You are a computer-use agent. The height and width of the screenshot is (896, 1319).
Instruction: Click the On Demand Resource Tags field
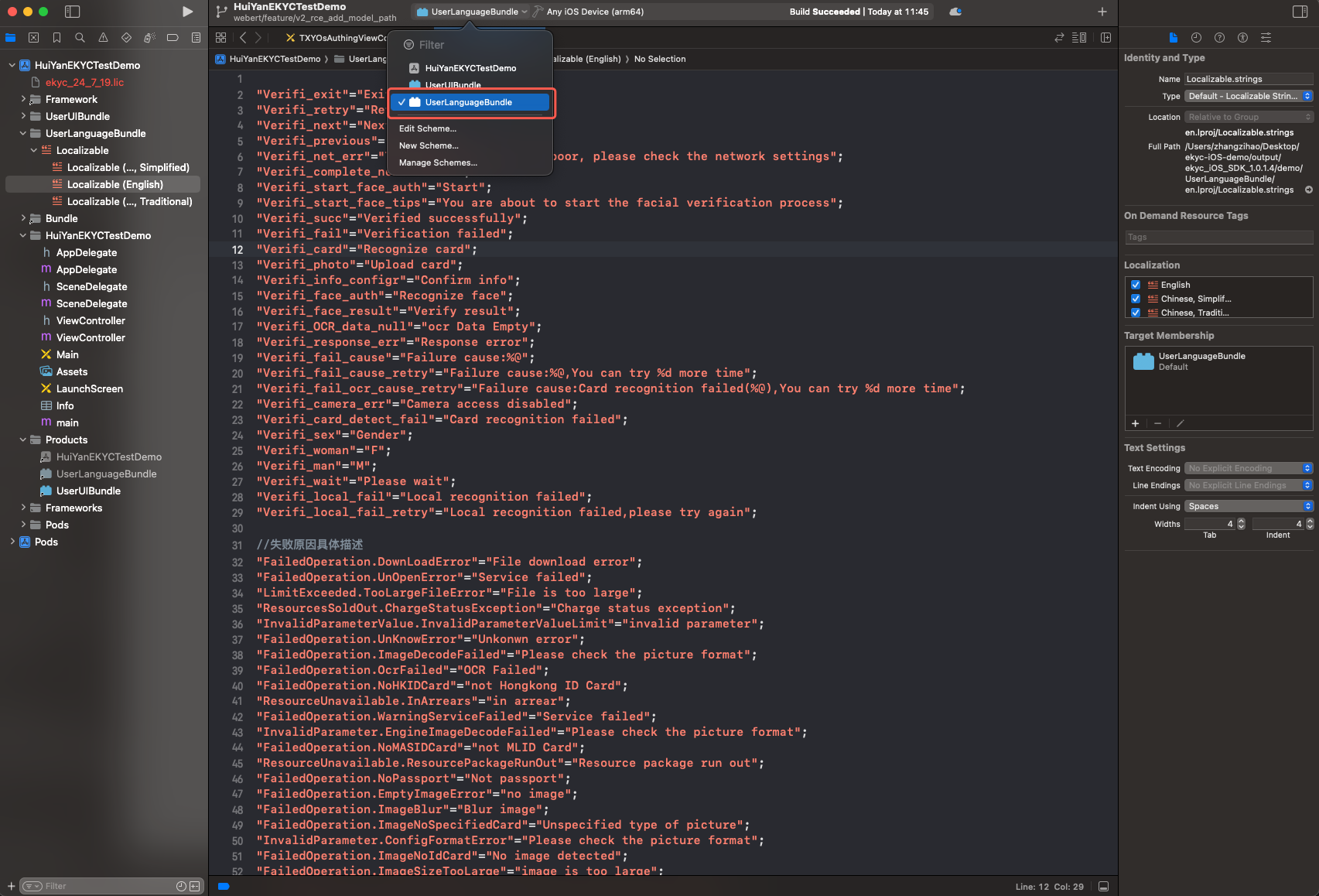(x=1218, y=238)
